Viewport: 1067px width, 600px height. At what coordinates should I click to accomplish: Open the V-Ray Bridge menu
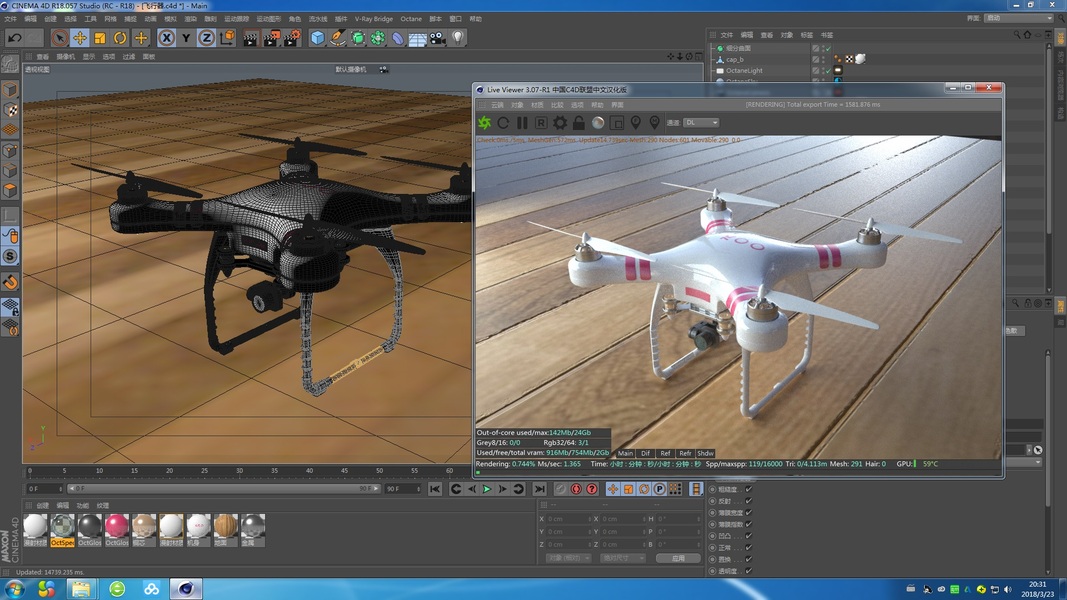374,19
